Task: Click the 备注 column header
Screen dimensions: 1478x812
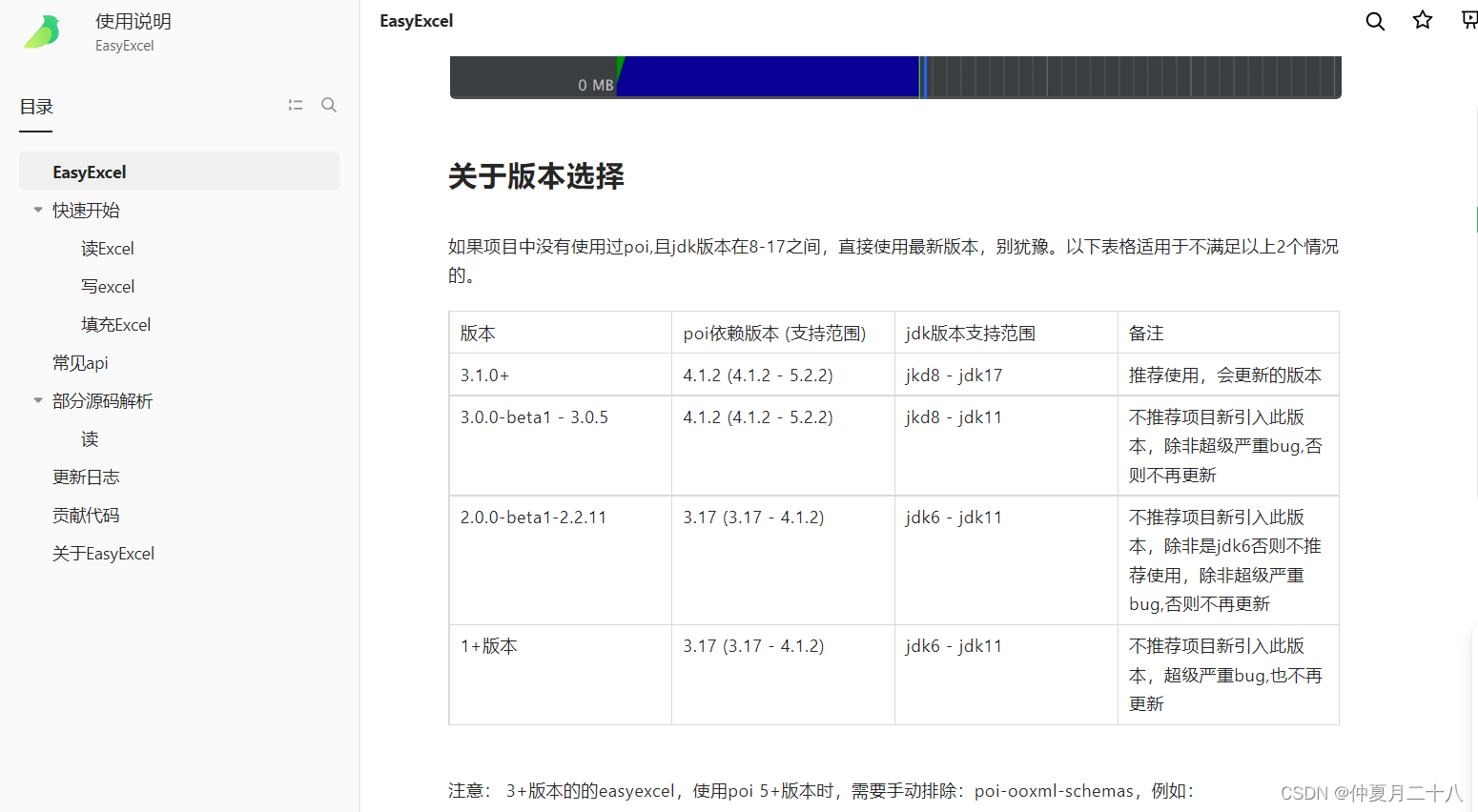Action: [1228, 333]
